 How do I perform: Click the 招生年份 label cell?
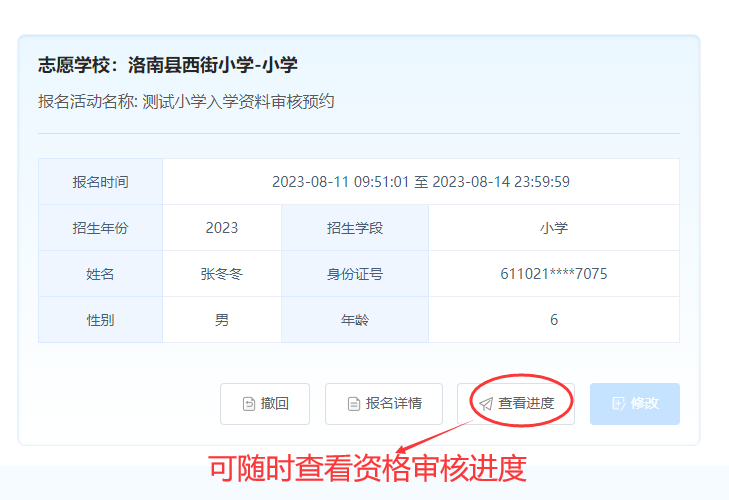[x=100, y=227]
